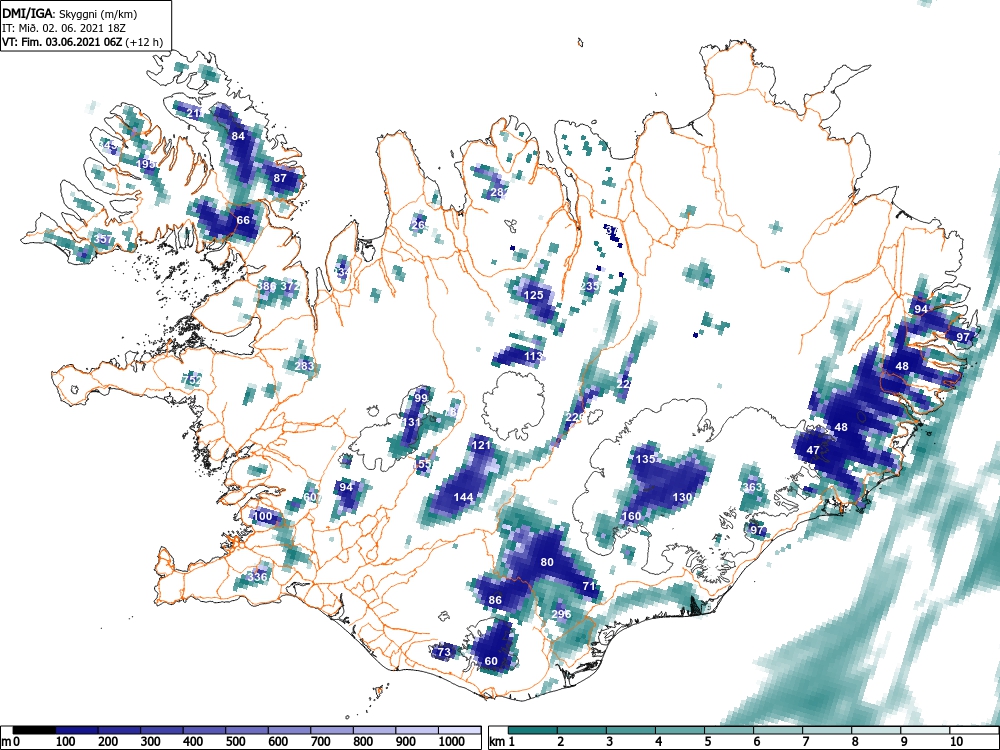Select the map value 226
Screen dimensions: 1000x750
coord(575,417)
